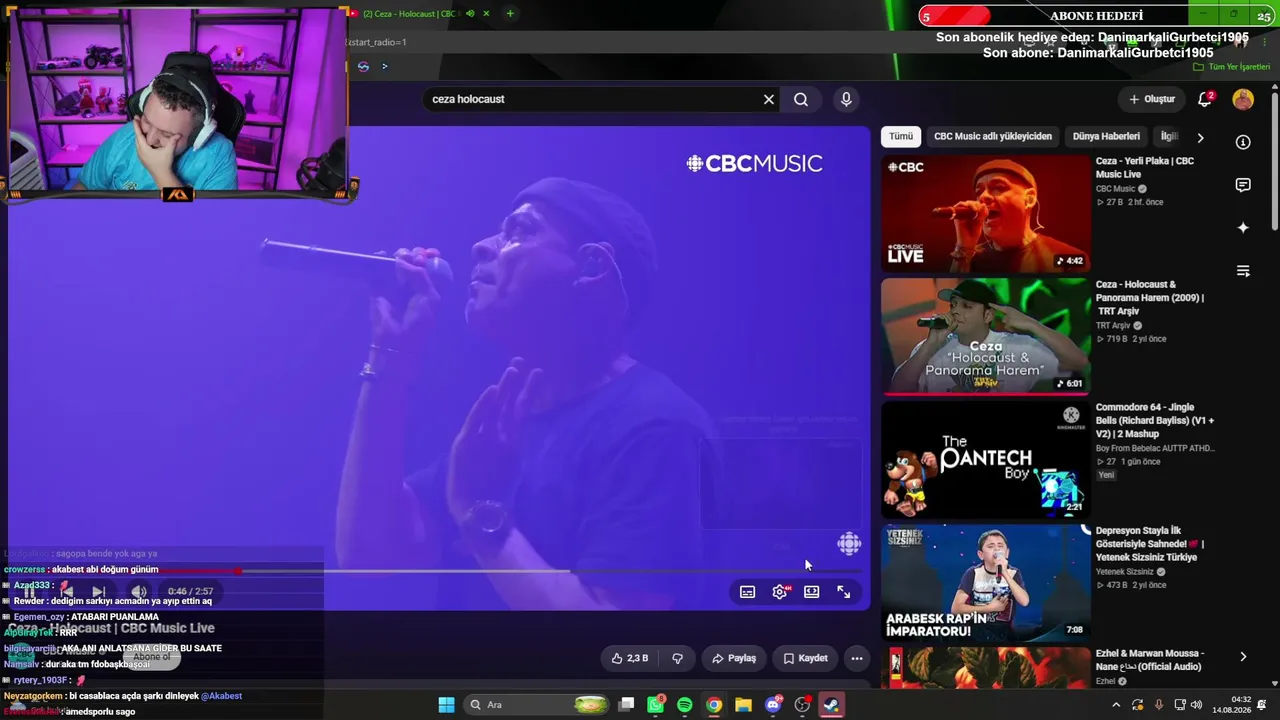Clear the YouTube search box text
Image resolution: width=1280 pixels, height=720 pixels.
pos(769,99)
